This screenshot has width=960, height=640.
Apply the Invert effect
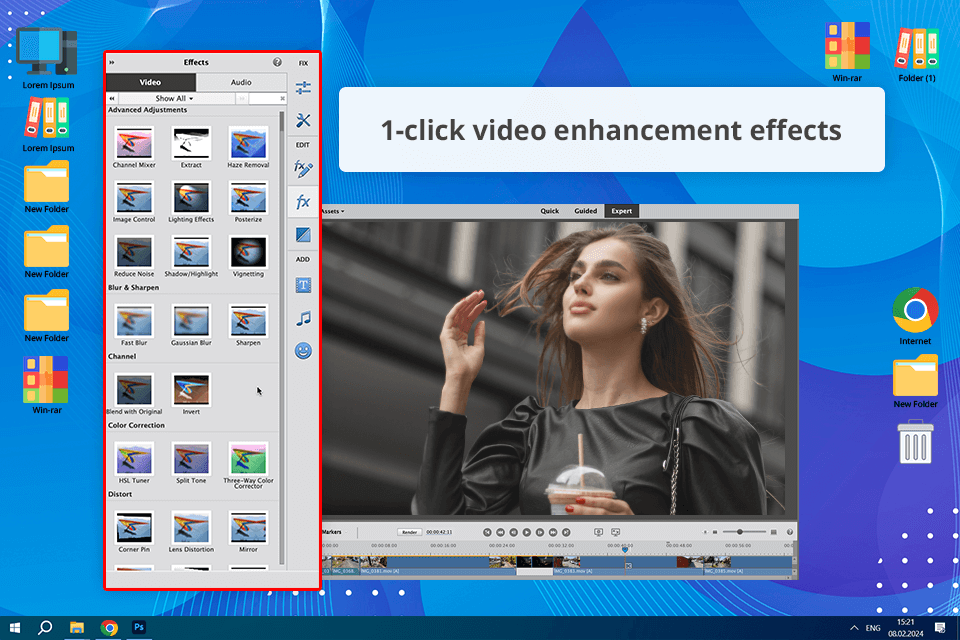coord(191,394)
